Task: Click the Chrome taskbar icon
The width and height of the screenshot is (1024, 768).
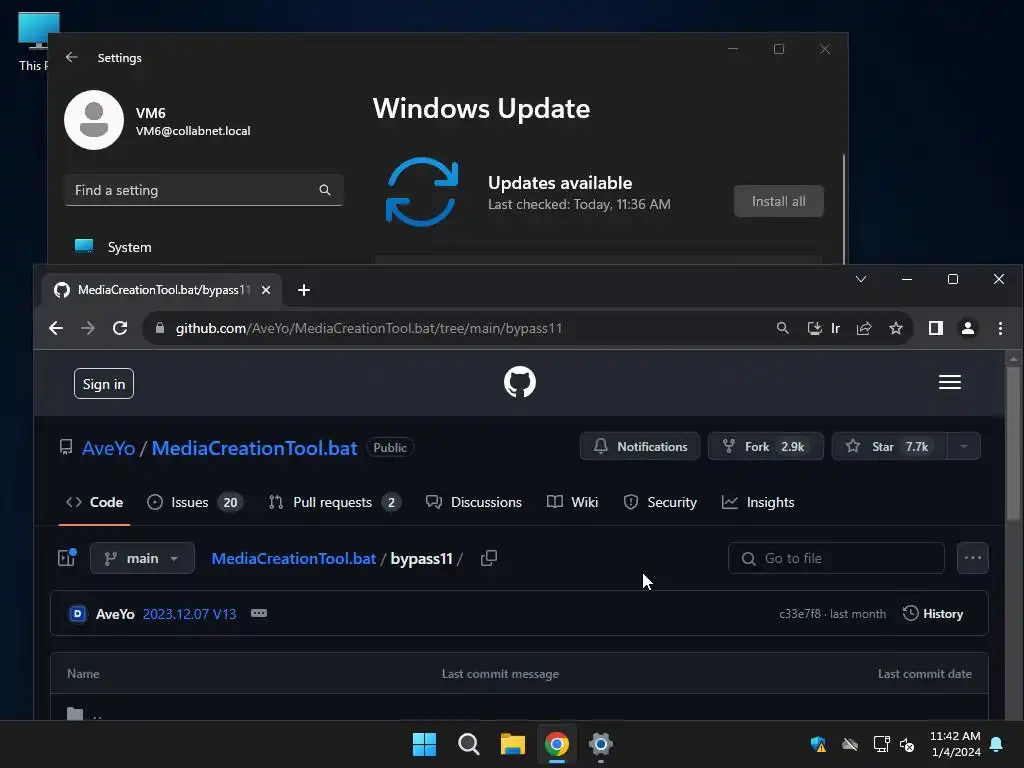Action: click(557, 744)
